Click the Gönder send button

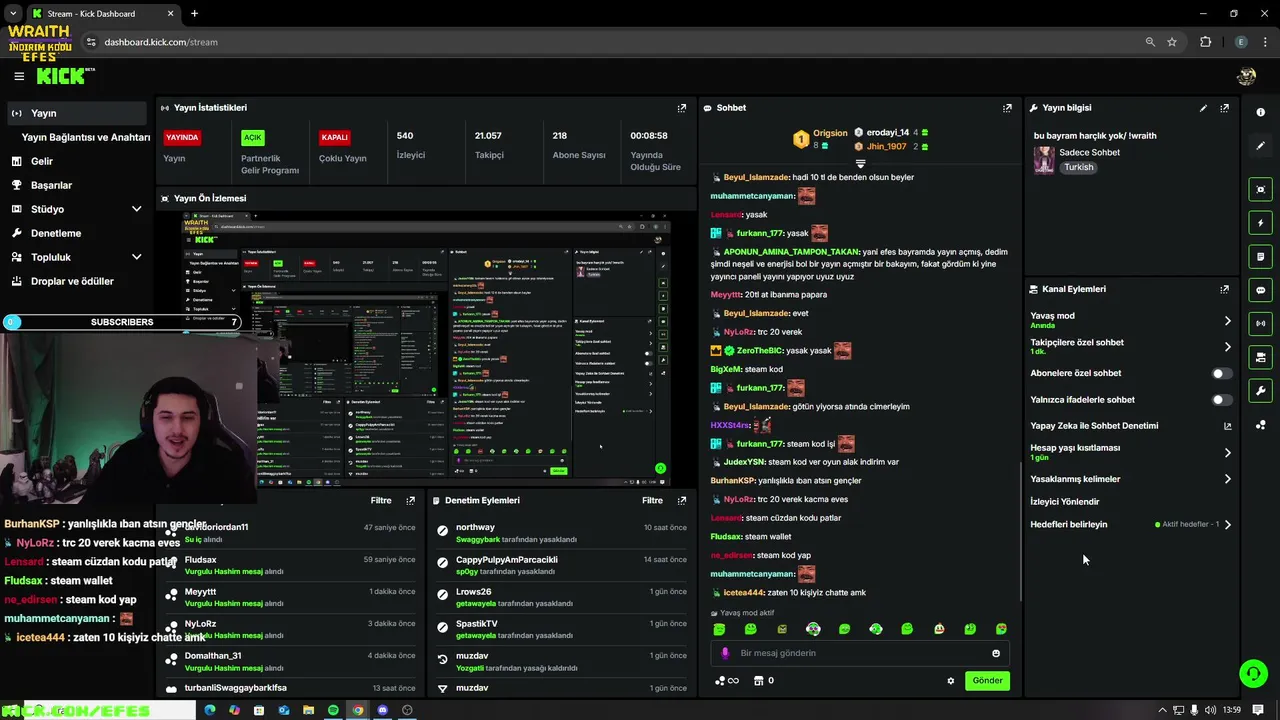987,681
